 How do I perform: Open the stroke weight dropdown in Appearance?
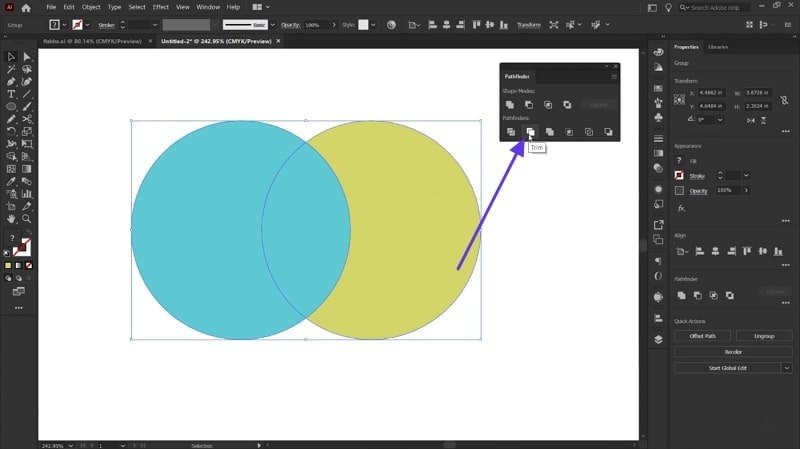[746, 176]
